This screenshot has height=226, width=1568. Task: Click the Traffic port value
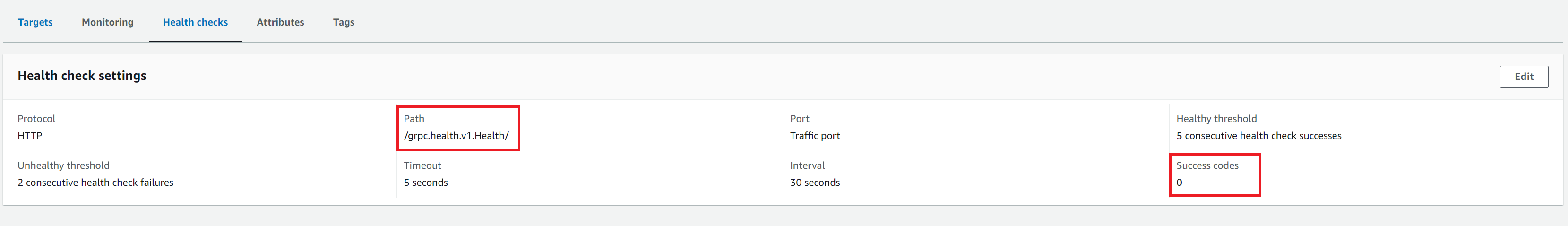(x=814, y=136)
